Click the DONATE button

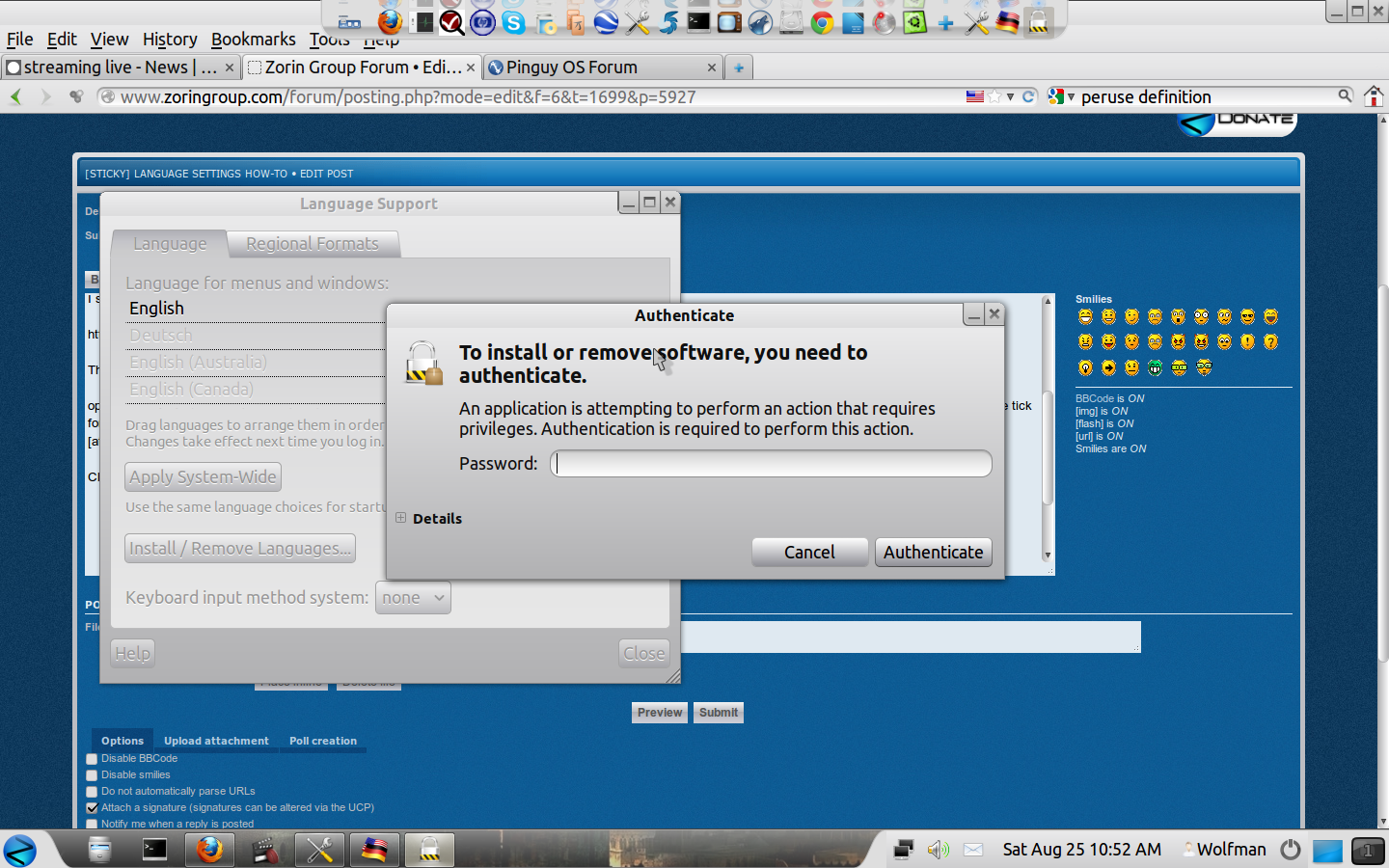pos(1237,123)
